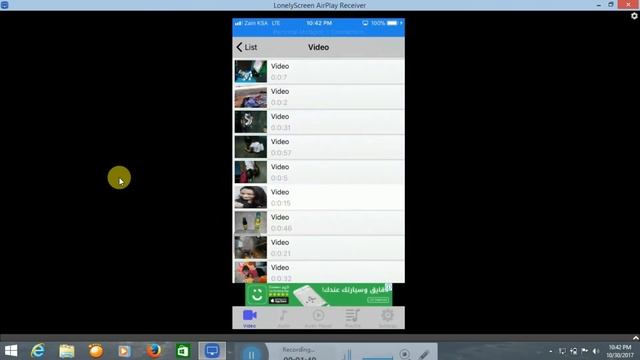Open the video lasting 0:0:21
Image resolution: width=640 pixels, height=360 pixels.
coord(319,248)
